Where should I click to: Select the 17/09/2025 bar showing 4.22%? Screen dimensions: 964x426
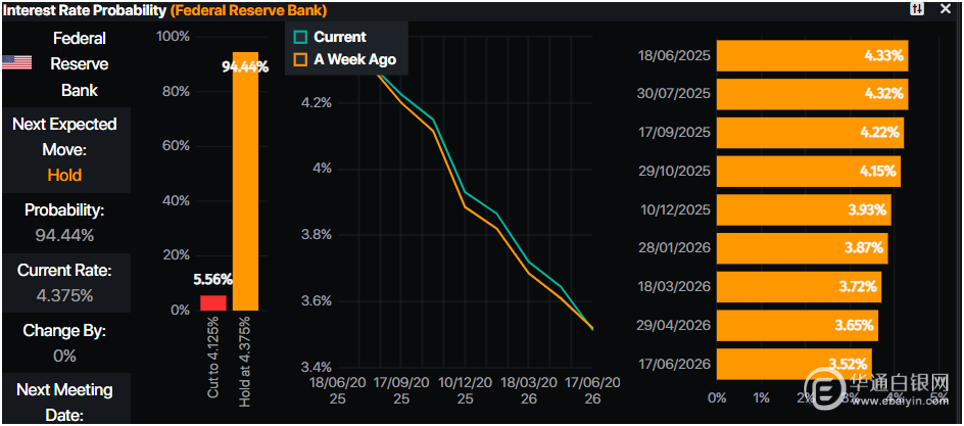[x=810, y=133]
